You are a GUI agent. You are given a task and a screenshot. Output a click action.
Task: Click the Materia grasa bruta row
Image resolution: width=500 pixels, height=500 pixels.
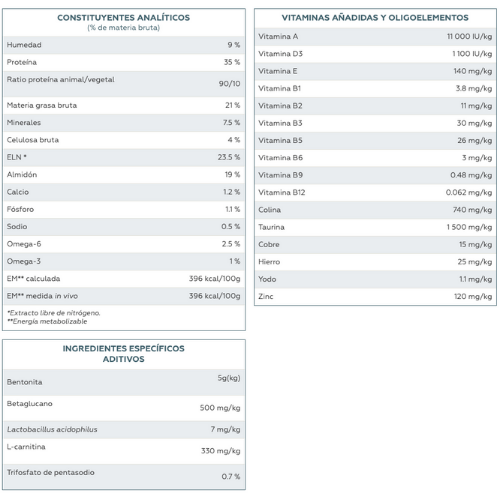124,105
